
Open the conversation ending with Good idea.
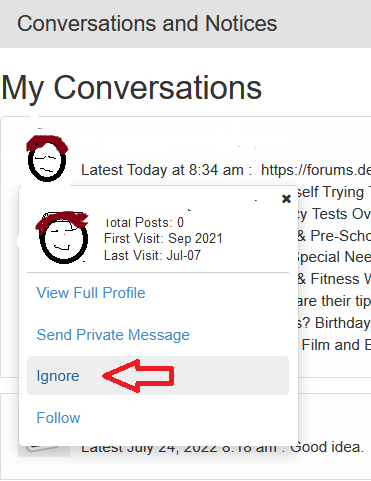(222, 447)
